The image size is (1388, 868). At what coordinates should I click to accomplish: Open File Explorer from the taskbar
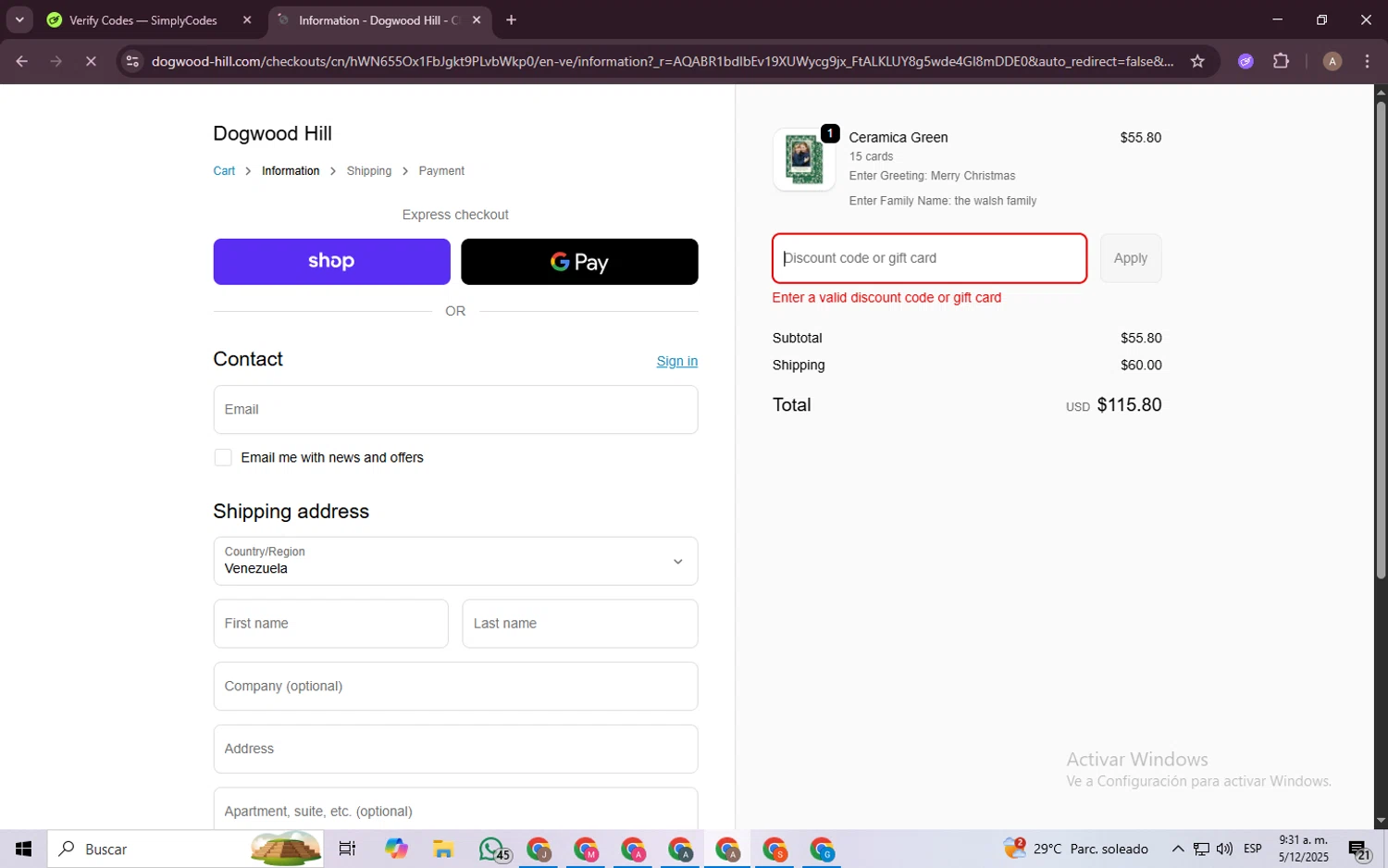coord(443,849)
